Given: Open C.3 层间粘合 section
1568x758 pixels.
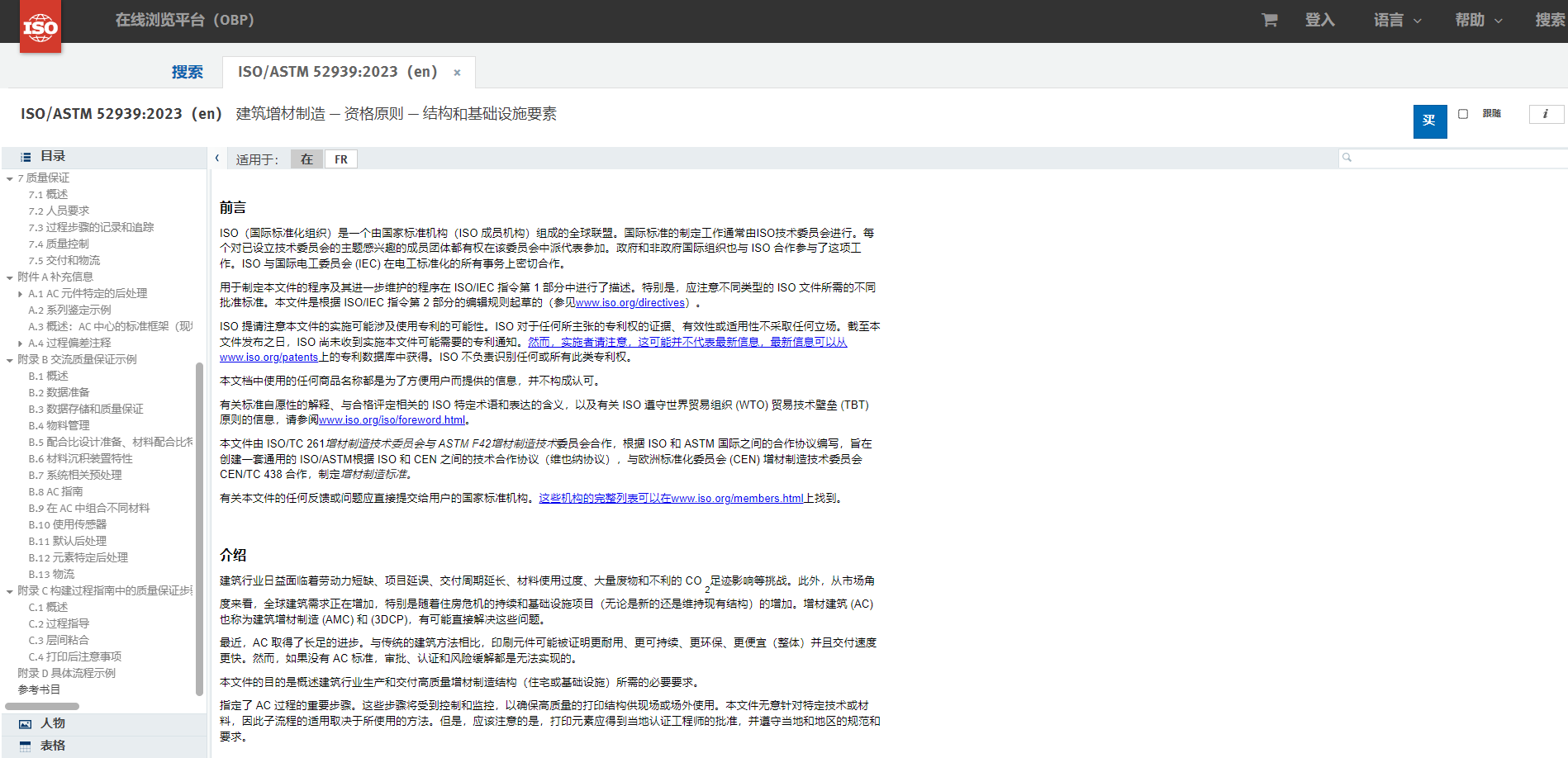Looking at the screenshot, I should pos(59,641).
